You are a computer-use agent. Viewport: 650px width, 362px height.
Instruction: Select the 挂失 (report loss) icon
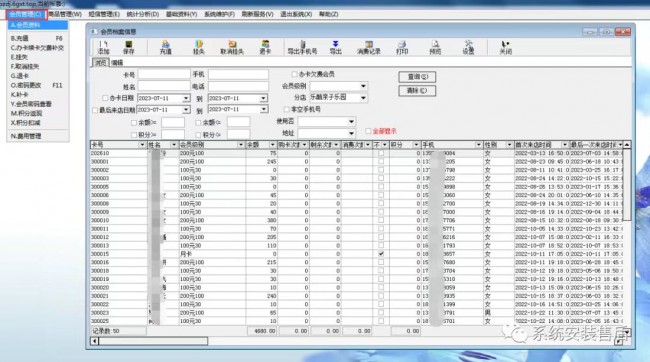tap(199, 47)
